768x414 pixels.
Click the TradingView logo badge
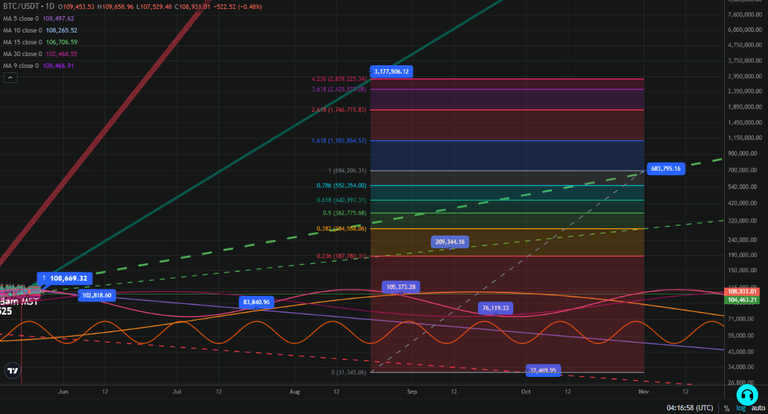[x=12, y=371]
